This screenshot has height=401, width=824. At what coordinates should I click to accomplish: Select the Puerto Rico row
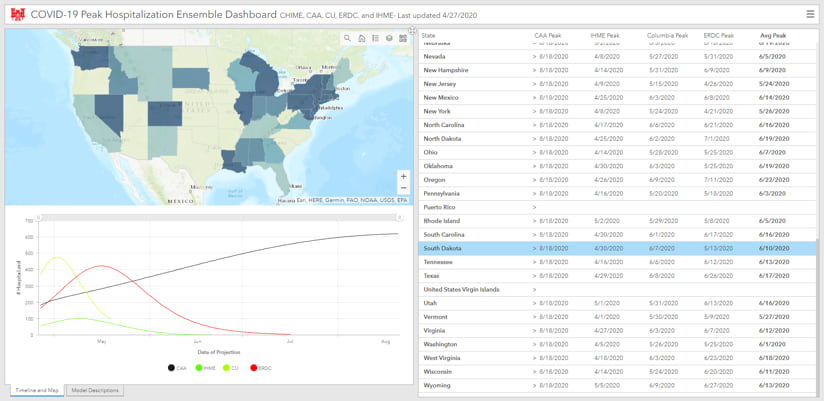pyautogui.click(x=617, y=207)
